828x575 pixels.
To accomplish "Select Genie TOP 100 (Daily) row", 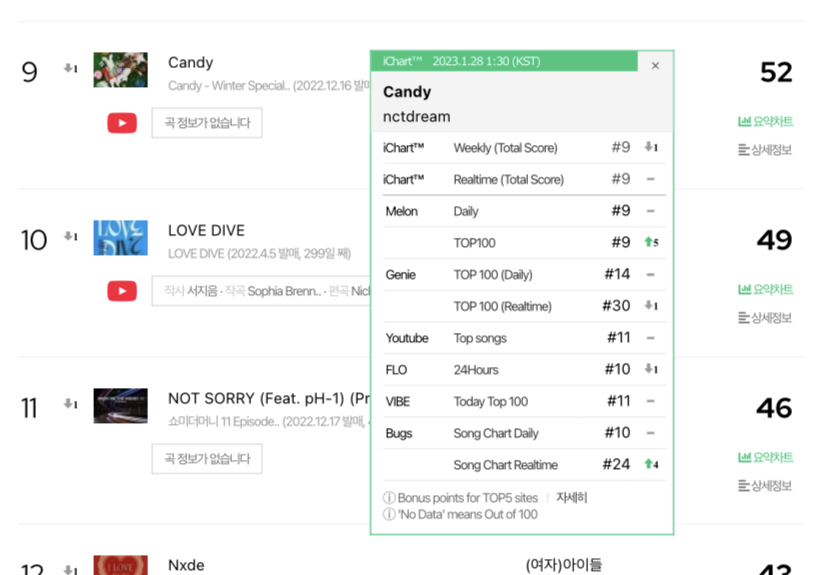I will (524, 275).
